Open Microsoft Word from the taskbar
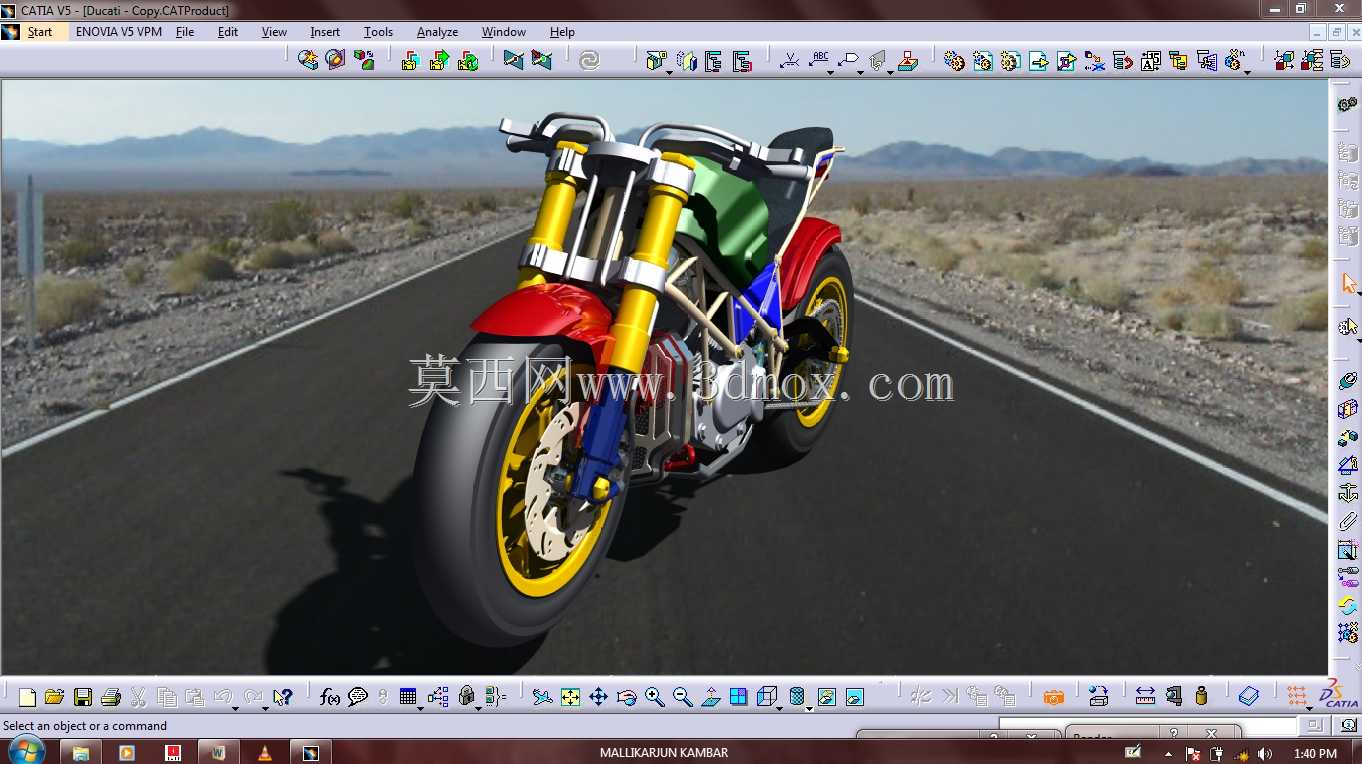The width and height of the screenshot is (1362, 764). (218, 752)
